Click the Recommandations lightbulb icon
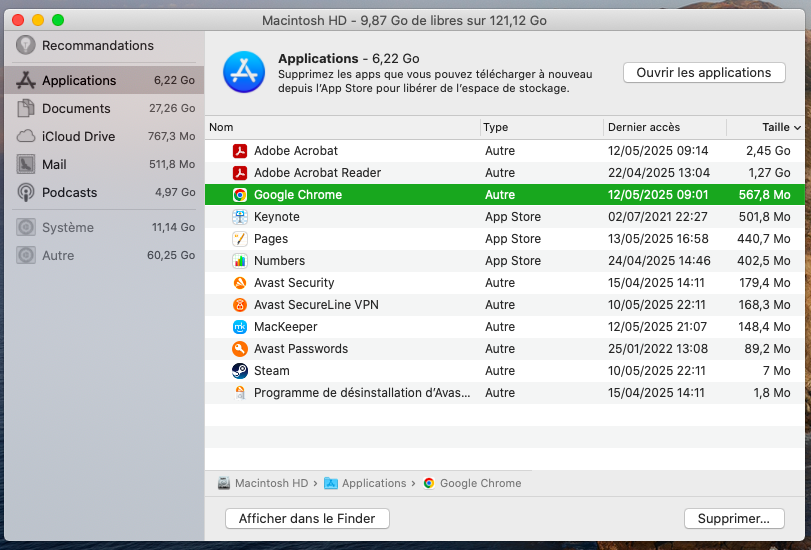This screenshot has height=550, width=811. click(25, 46)
